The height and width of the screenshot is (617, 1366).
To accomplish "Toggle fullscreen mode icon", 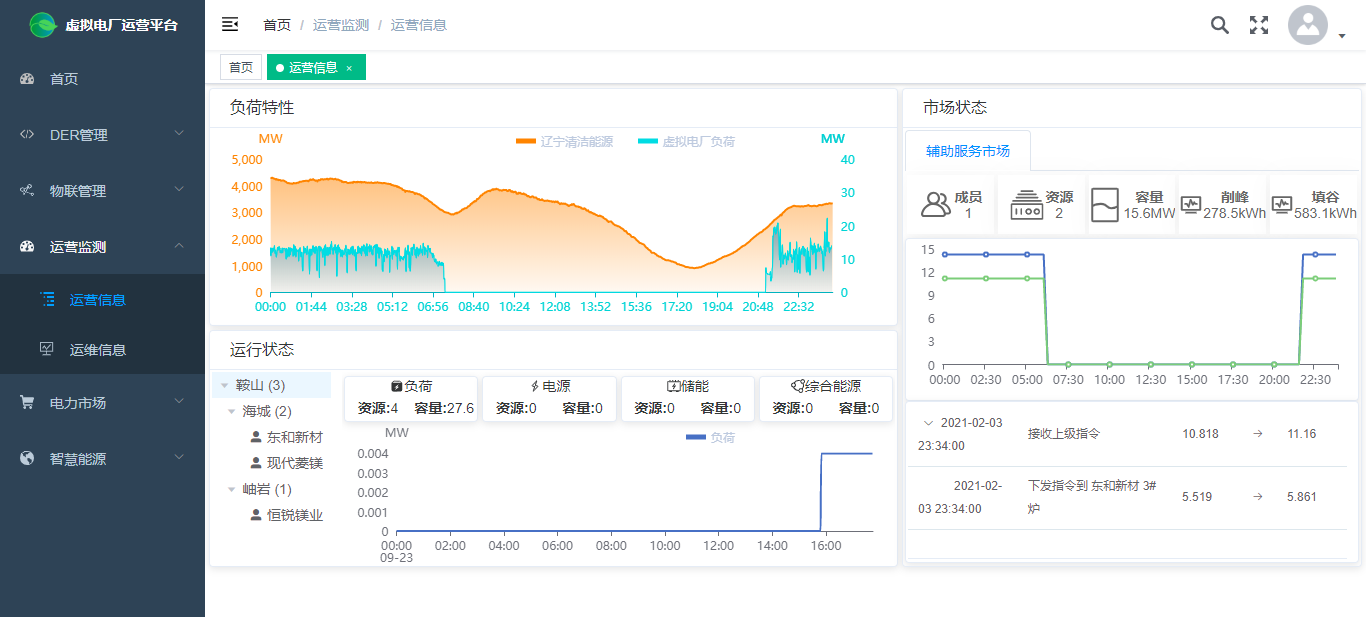I will 1259,25.
